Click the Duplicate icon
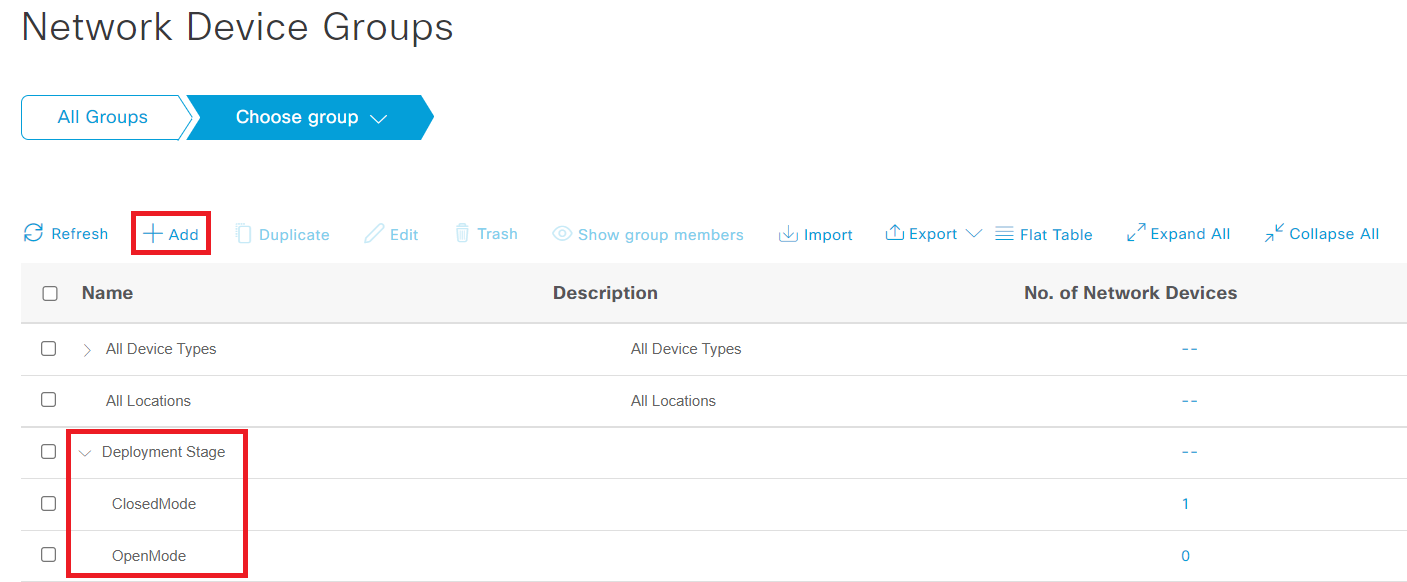Viewport: 1407px width, 582px height. pyautogui.click(x=283, y=234)
